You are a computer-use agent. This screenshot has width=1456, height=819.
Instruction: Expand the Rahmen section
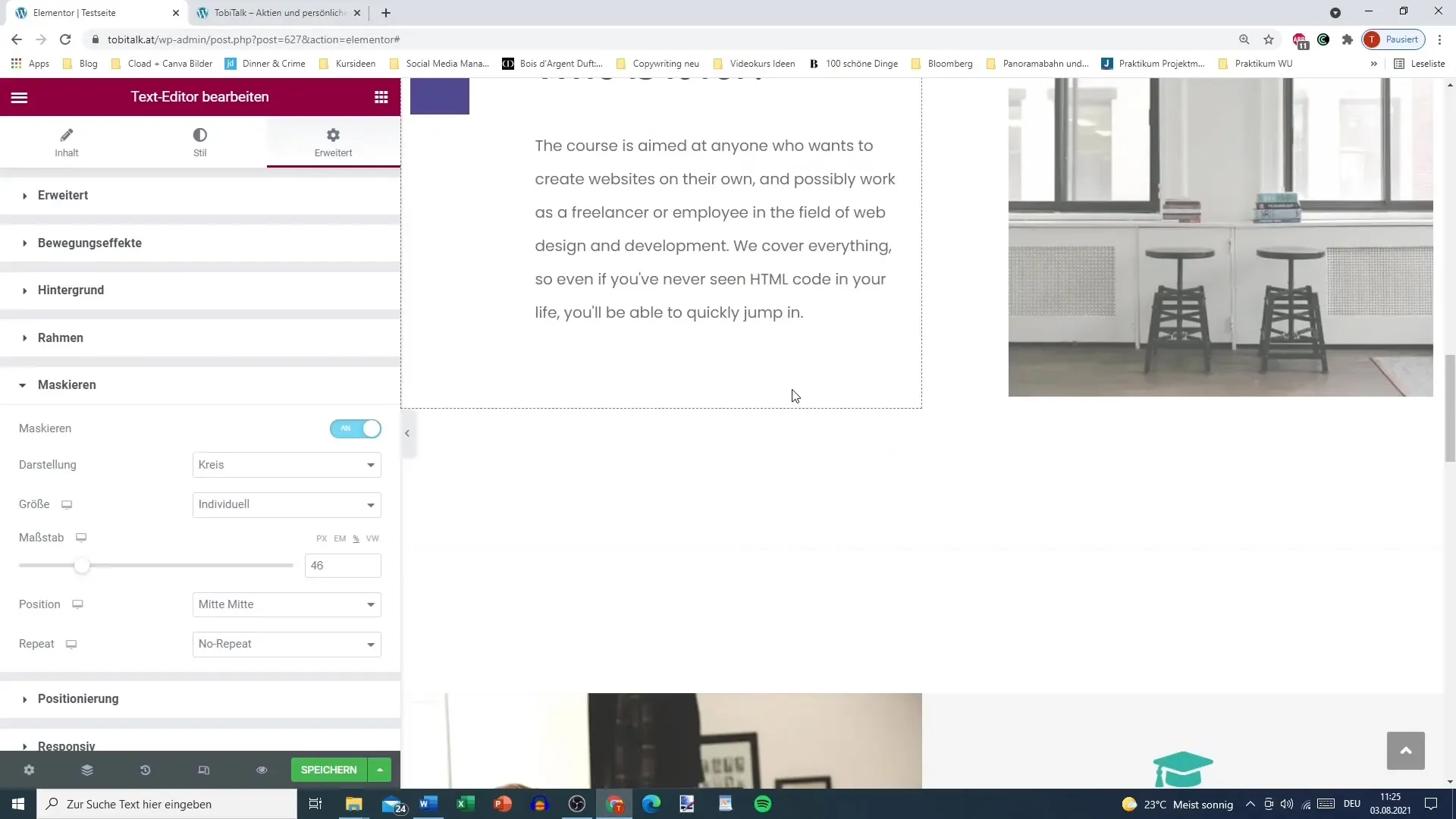pyautogui.click(x=200, y=337)
